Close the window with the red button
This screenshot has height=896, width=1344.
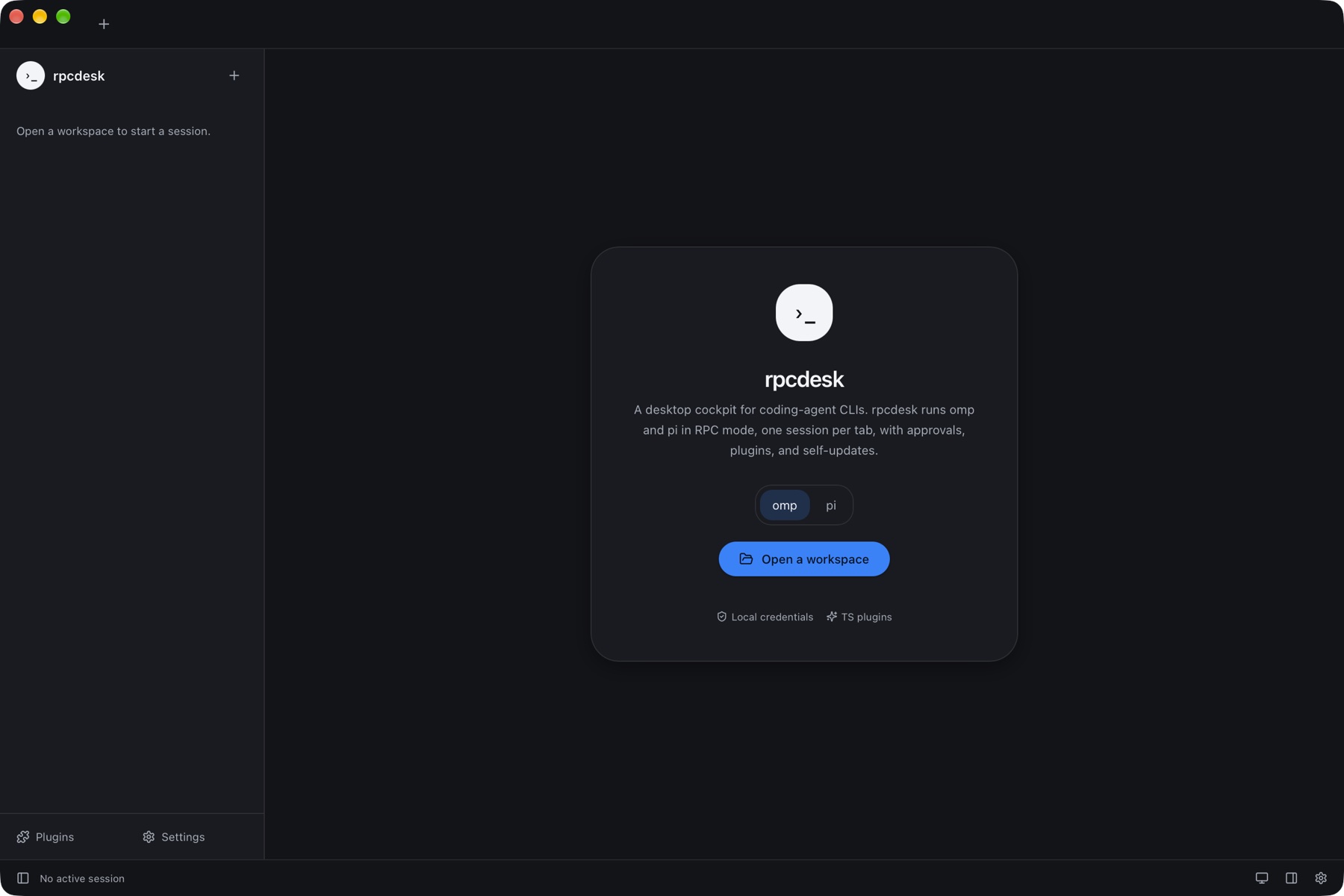16,16
